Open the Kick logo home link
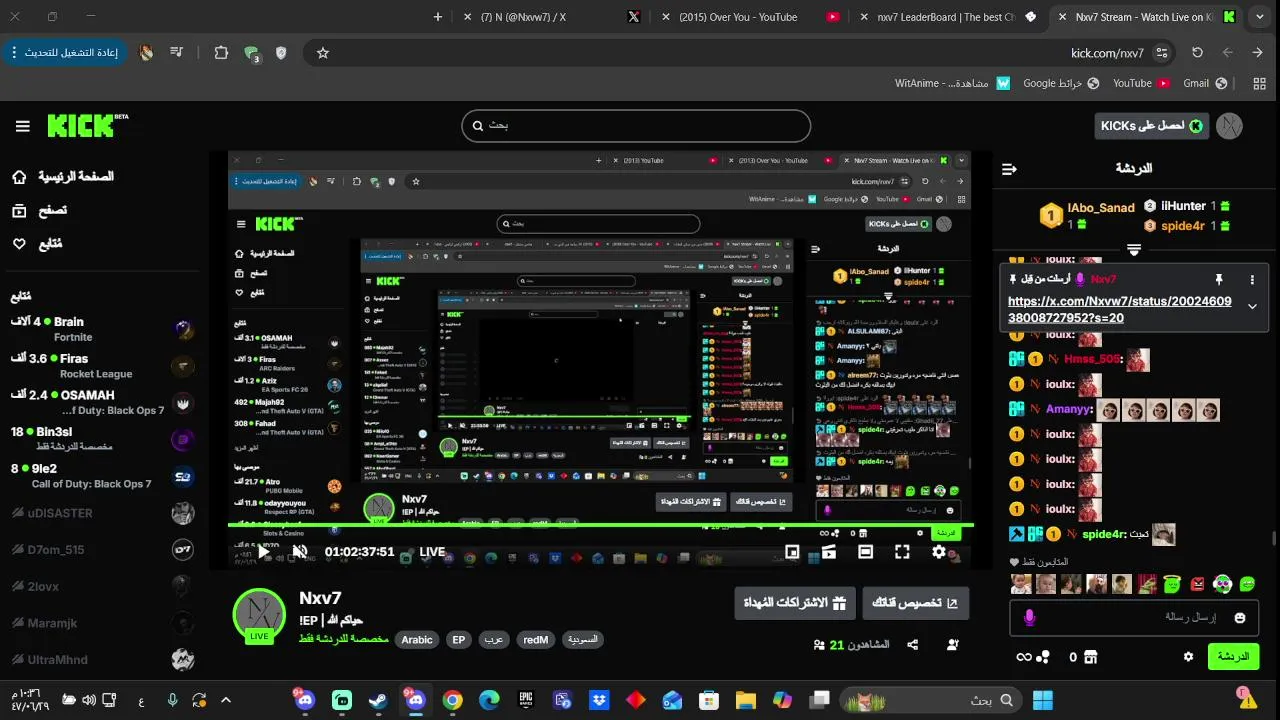The image size is (1280, 720). [x=88, y=125]
